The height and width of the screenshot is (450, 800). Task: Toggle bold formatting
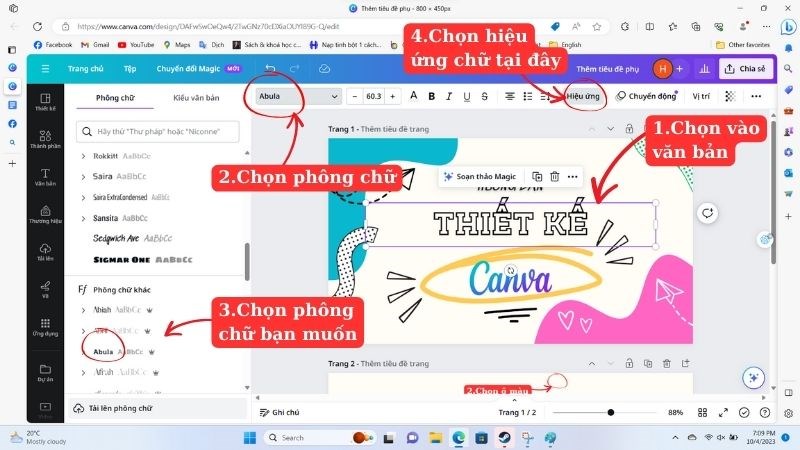[x=432, y=96]
